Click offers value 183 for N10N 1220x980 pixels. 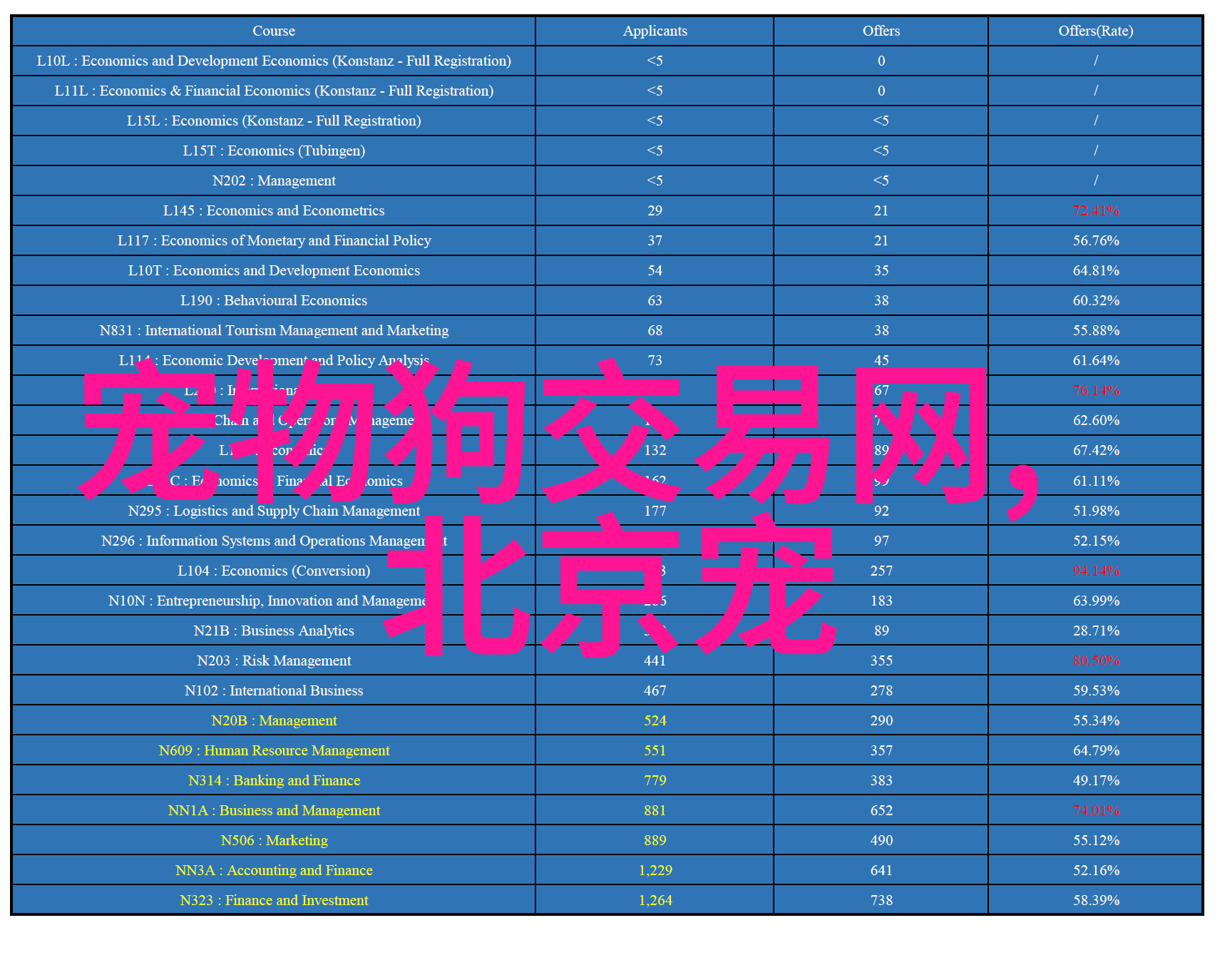coord(881,601)
